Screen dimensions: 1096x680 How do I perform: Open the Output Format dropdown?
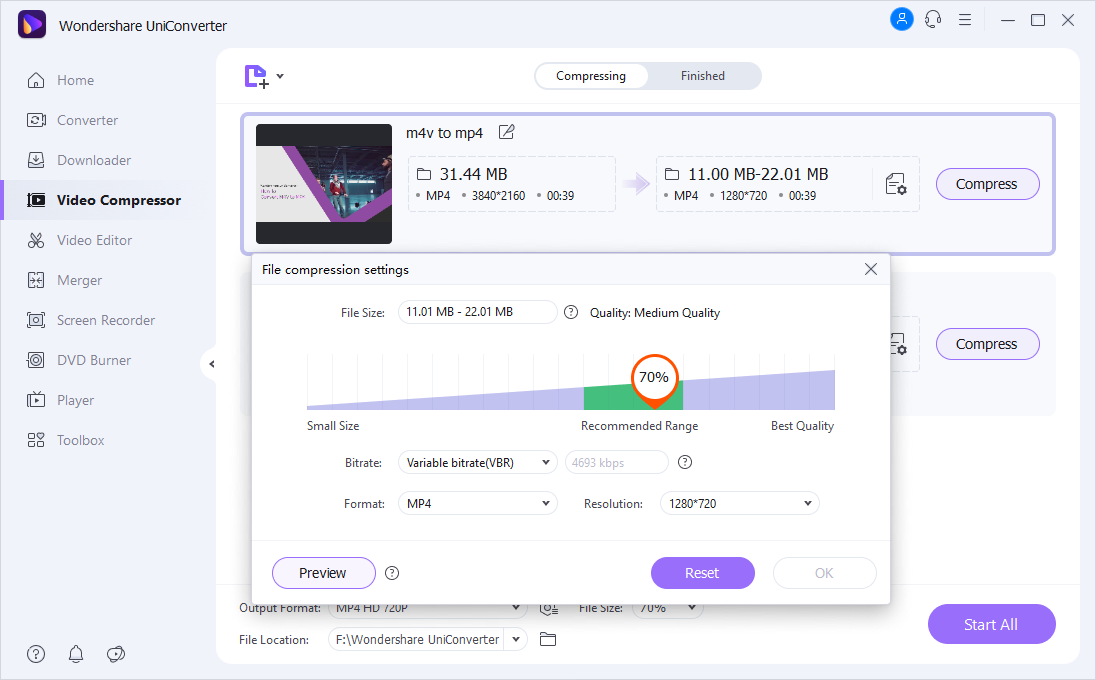(428, 608)
